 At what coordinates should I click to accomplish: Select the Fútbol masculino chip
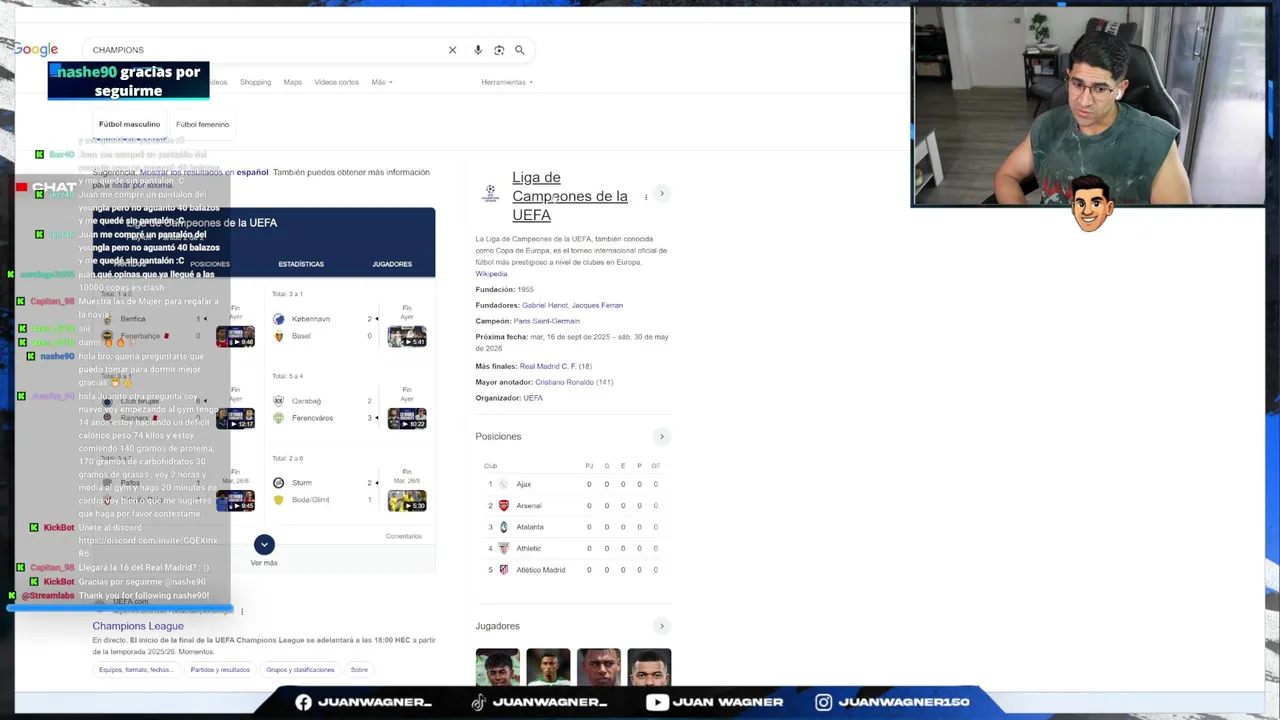pos(129,124)
